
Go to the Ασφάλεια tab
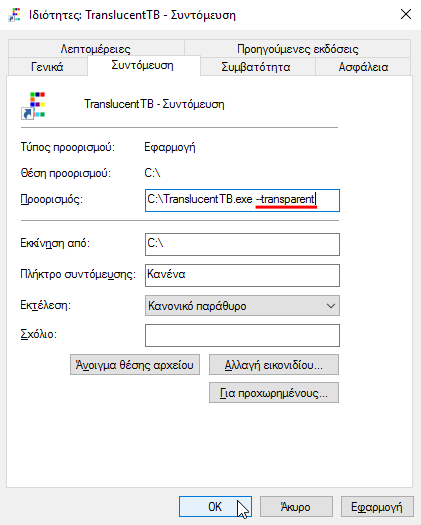coord(363,67)
